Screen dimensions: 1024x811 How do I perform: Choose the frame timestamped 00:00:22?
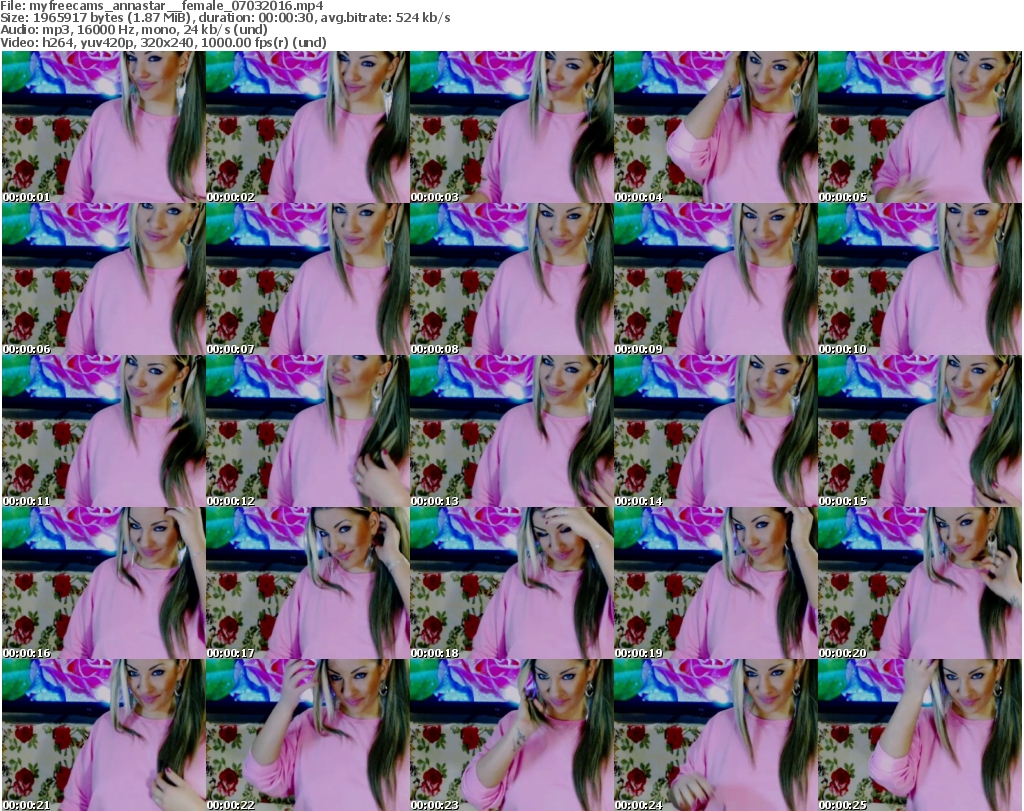(x=308, y=735)
